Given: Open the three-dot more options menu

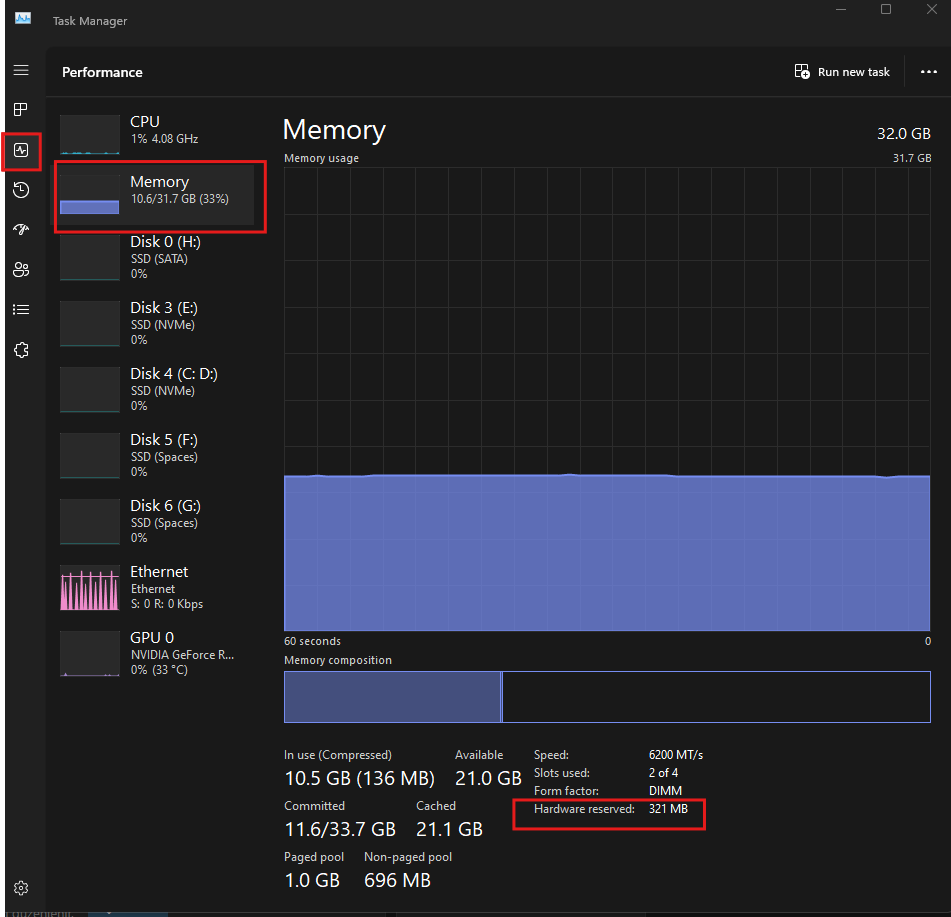Looking at the screenshot, I should (x=929, y=72).
